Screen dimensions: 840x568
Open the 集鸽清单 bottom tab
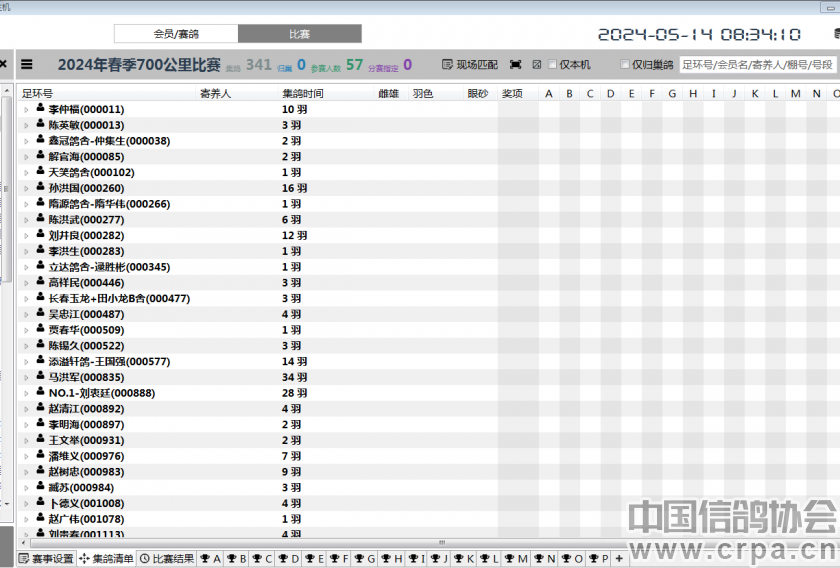point(106,558)
